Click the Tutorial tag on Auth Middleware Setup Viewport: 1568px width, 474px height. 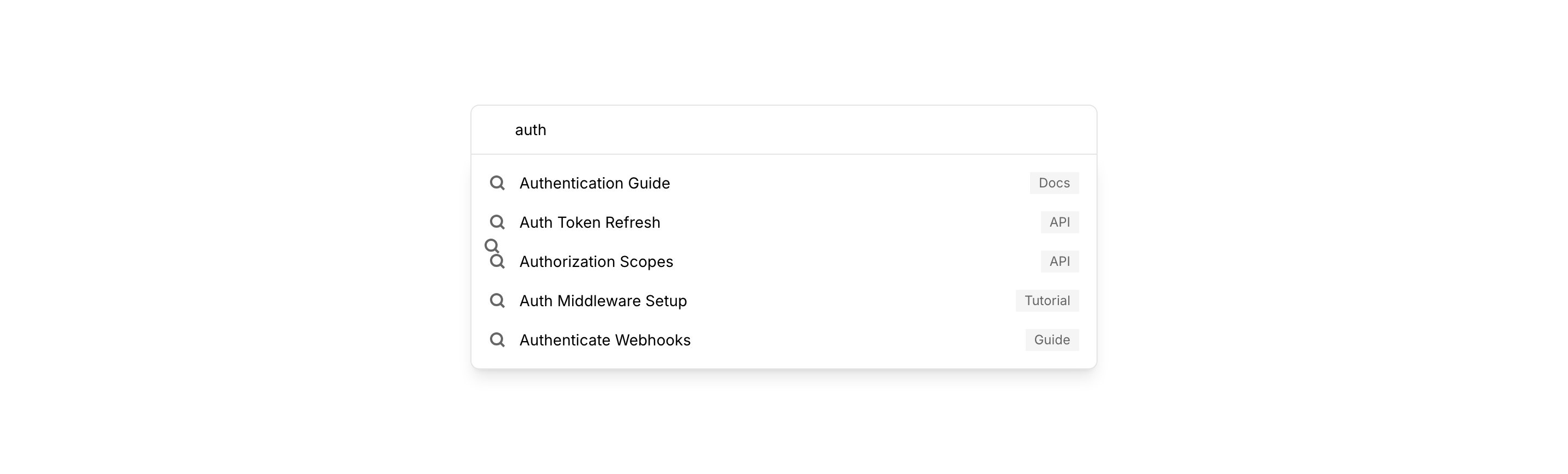point(1046,301)
